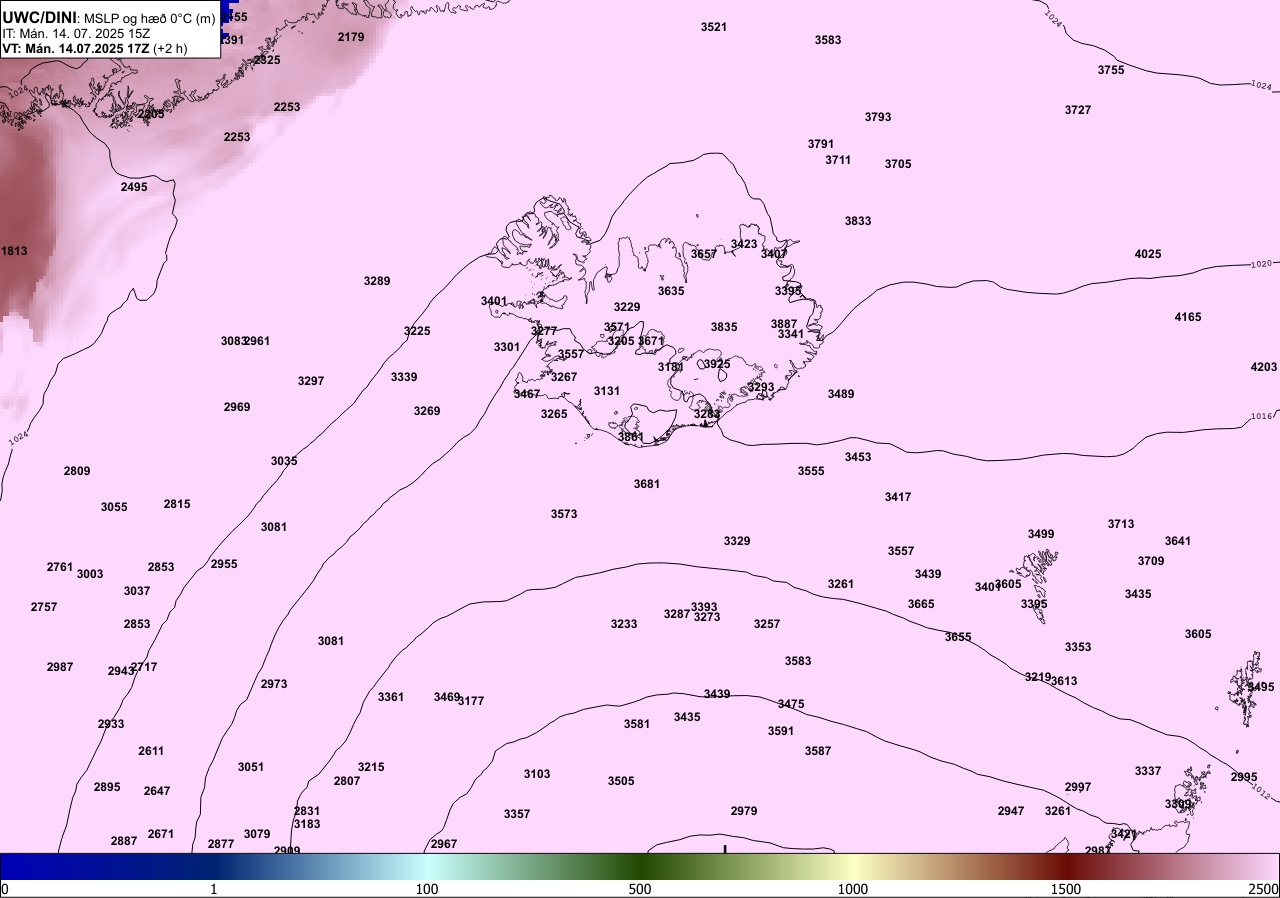Click the 4203 height value
Screen dimensions: 1280x898
click(1264, 367)
